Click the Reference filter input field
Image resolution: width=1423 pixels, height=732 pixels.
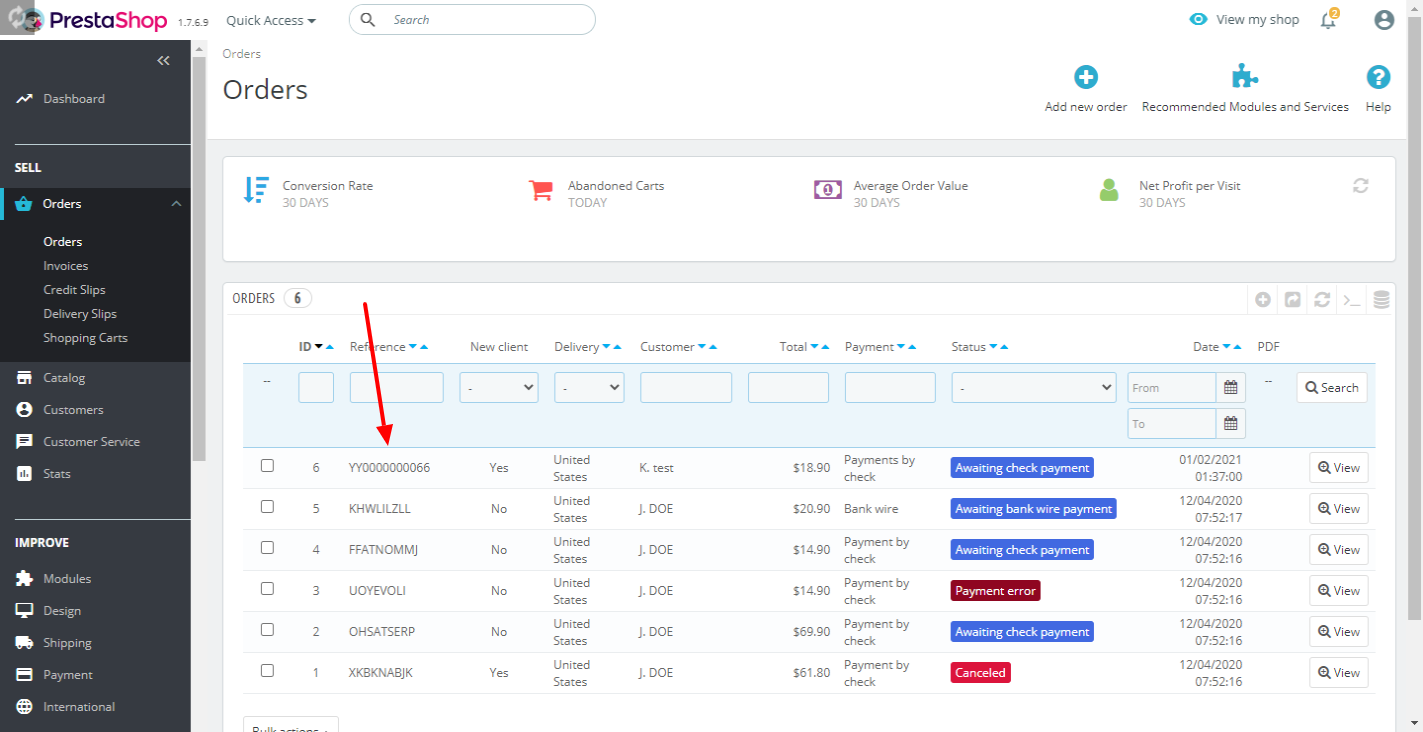[x=397, y=388]
